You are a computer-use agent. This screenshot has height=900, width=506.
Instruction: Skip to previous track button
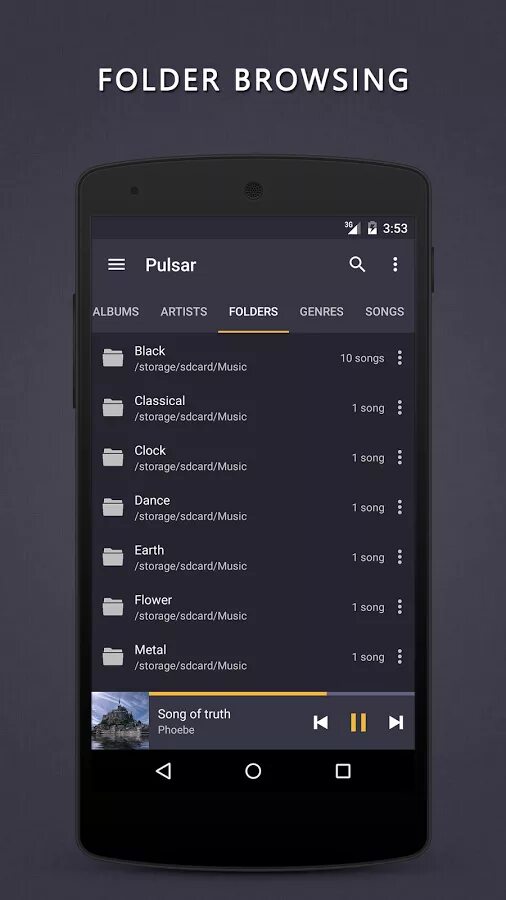(x=321, y=722)
